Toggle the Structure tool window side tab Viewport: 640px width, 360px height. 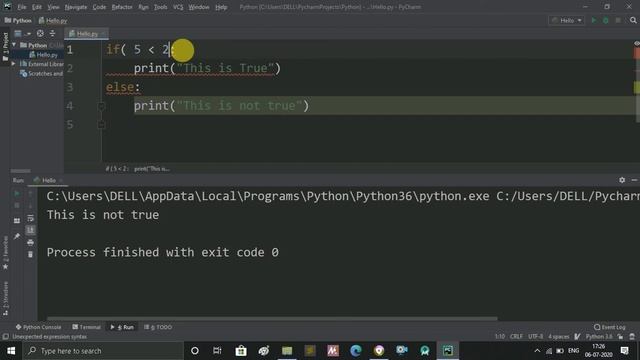coord(5,299)
